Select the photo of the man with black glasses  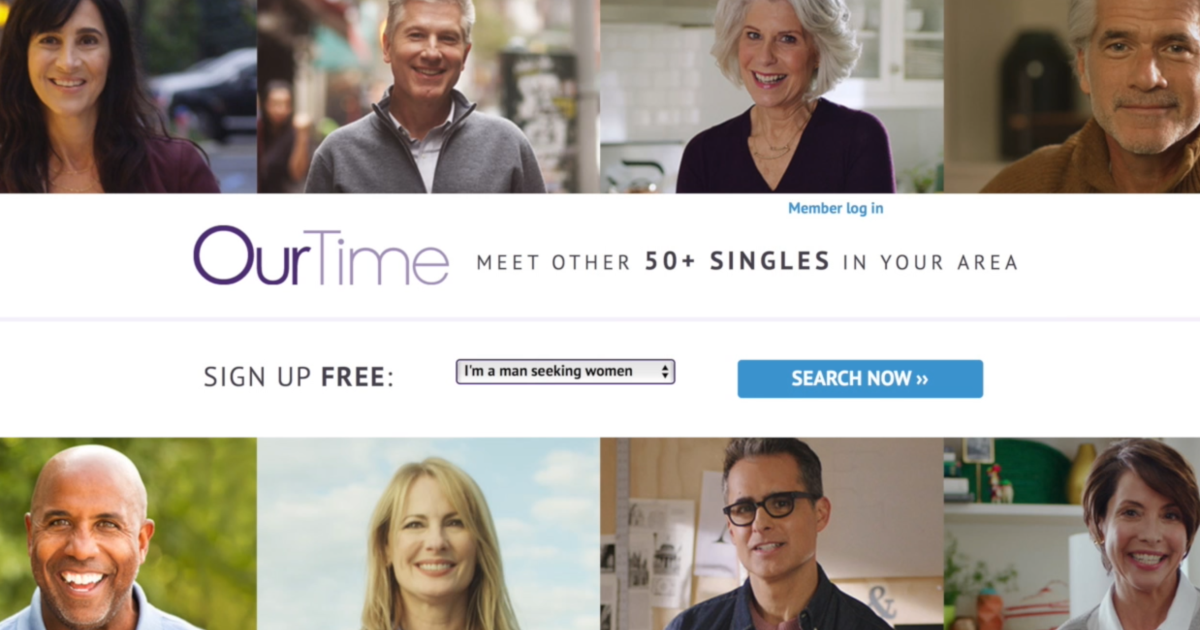[x=772, y=534]
